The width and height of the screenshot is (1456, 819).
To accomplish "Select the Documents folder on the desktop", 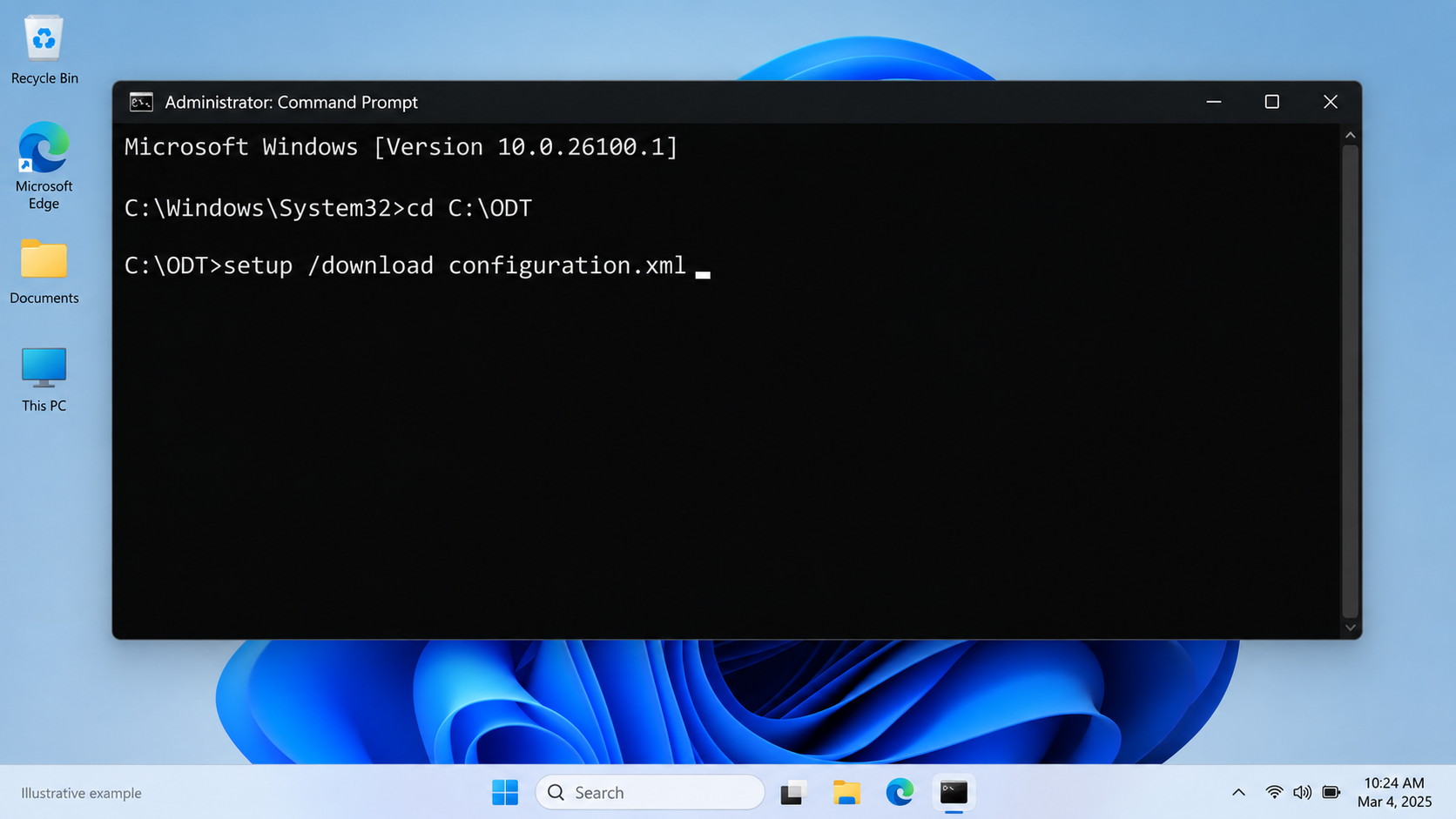I will [44, 272].
